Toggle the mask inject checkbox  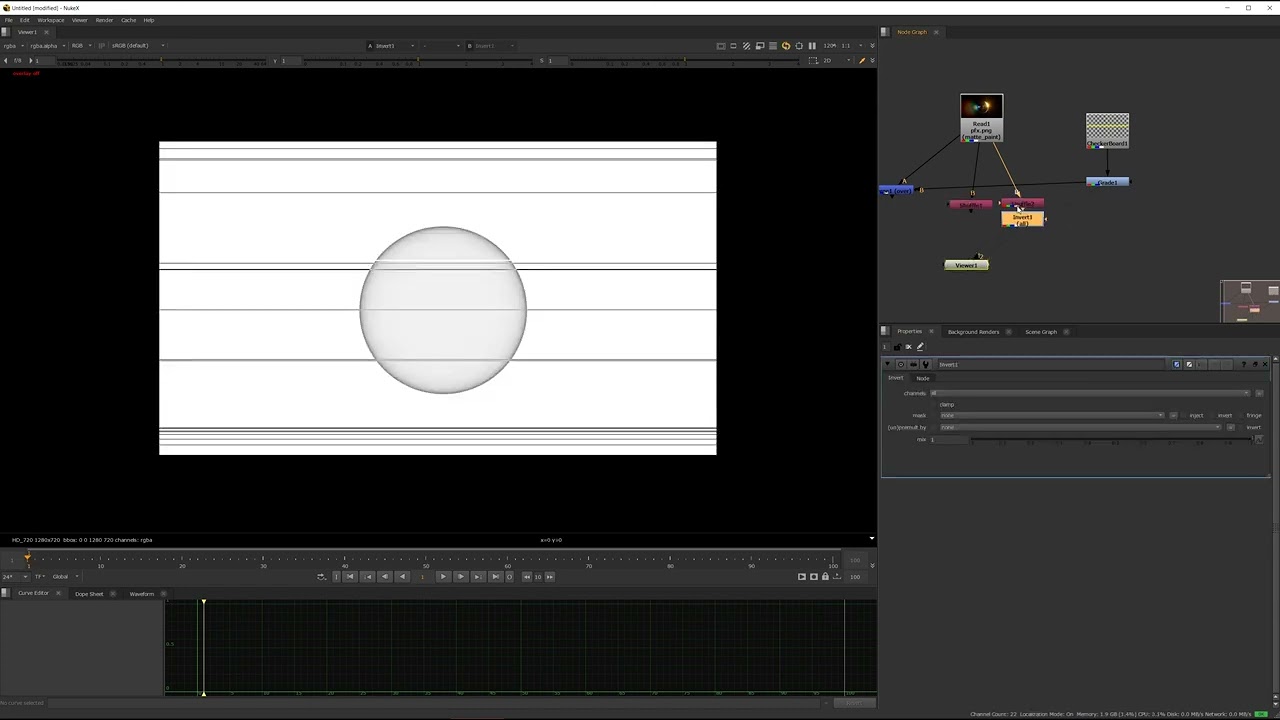1184,415
